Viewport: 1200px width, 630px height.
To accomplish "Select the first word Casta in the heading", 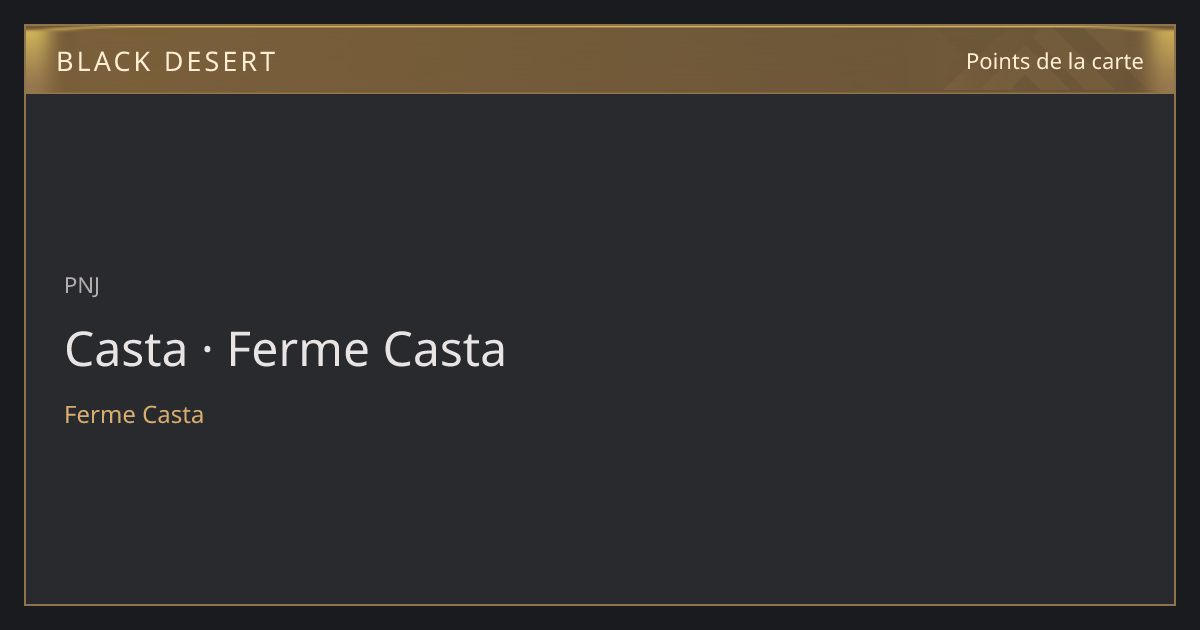I will (x=126, y=350).
